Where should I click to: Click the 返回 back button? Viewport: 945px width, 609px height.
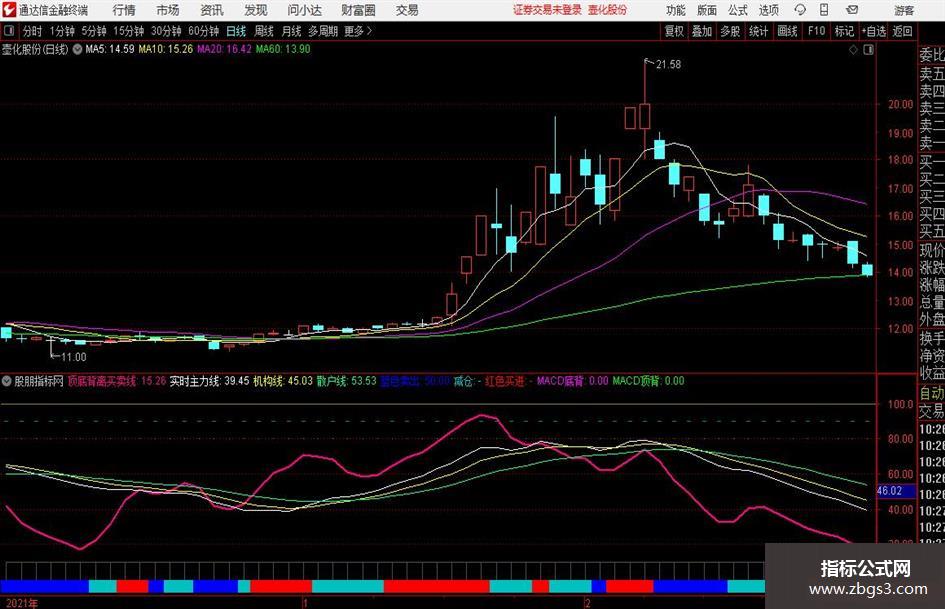pos(902,31)
